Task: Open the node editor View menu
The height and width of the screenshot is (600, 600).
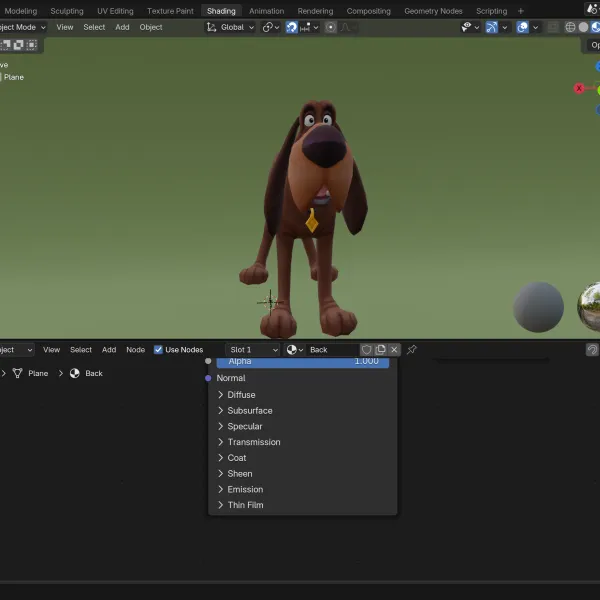Action: pyautogui.click(x=51, y=350)
